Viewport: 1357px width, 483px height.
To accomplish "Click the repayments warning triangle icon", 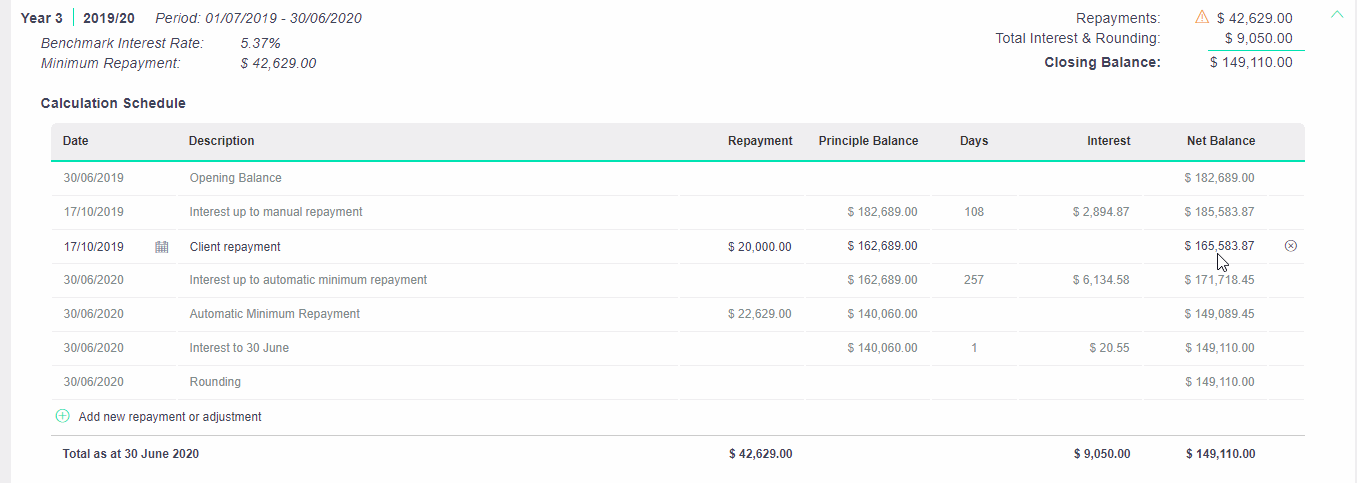I will [x=1202, y=17].
